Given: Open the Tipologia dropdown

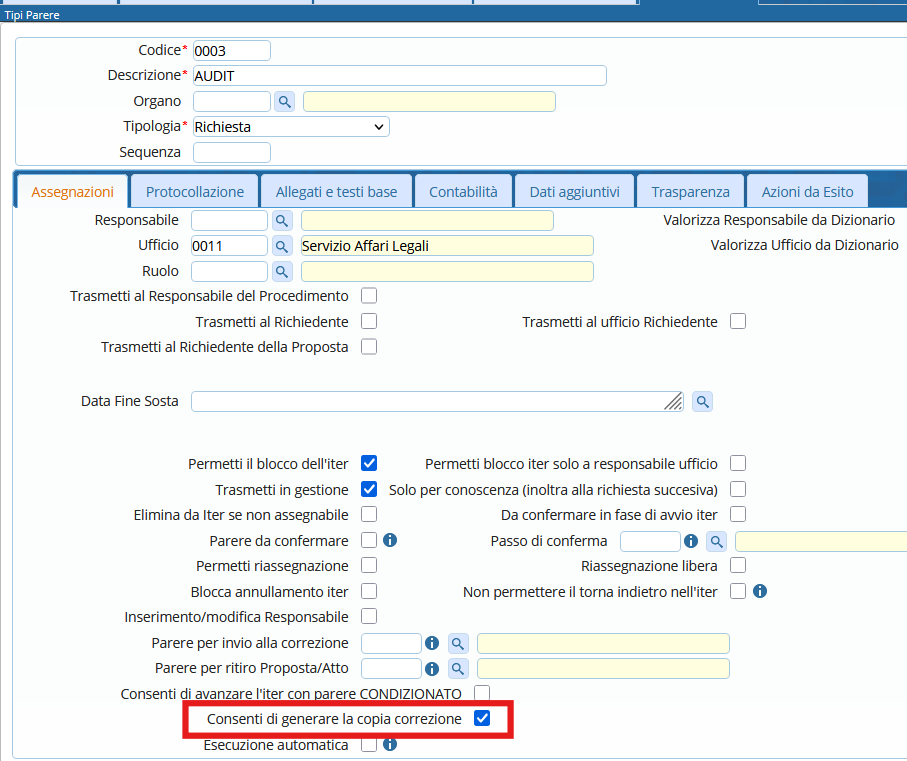Looking at the screenshot, I should [x=290, y=127].
